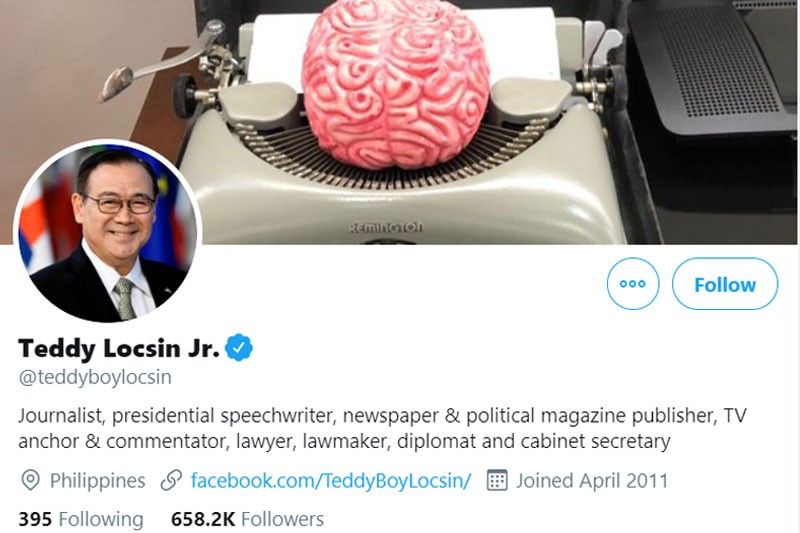Viewport: 800px width, 533px height.
Task: Click the location pin icon
Action: 30,480
